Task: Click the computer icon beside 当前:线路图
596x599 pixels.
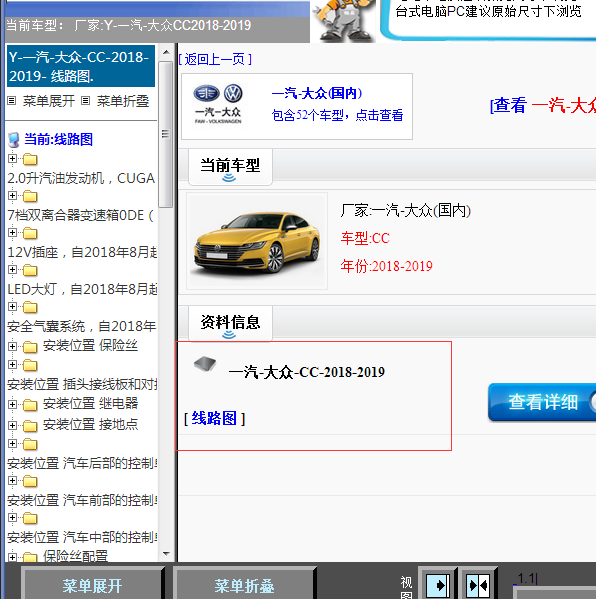Action: [x=14, y=140]
